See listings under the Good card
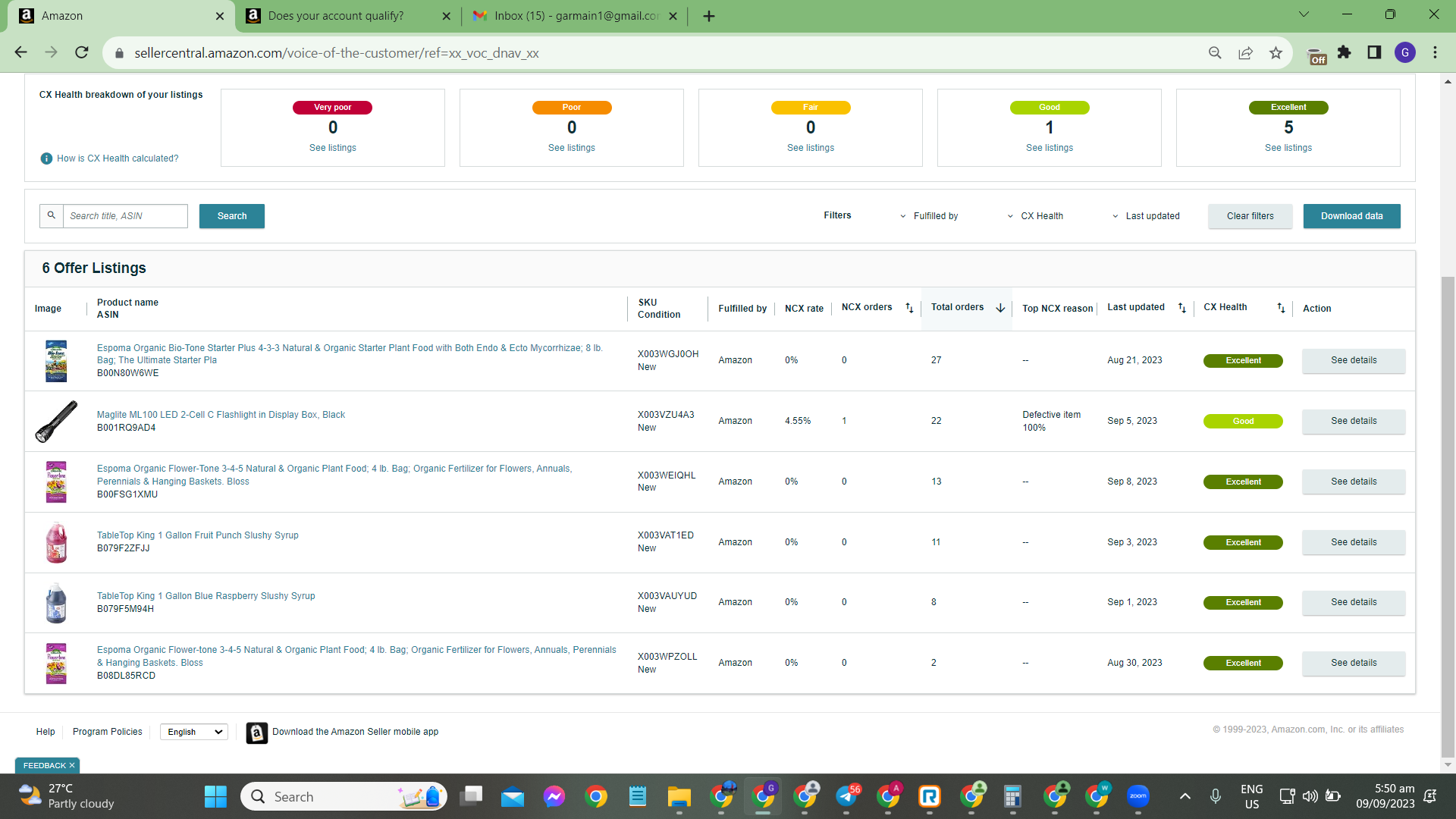1456x819 pixels. click(1050, 148)
